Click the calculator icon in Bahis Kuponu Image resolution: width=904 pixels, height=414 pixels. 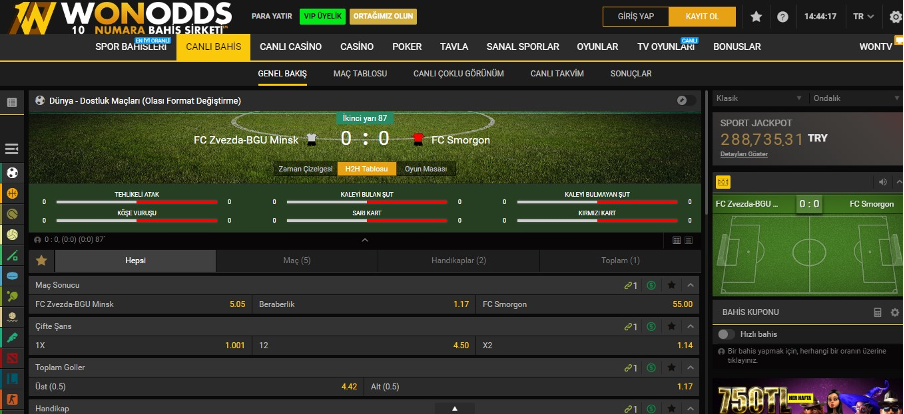point(877,312)
